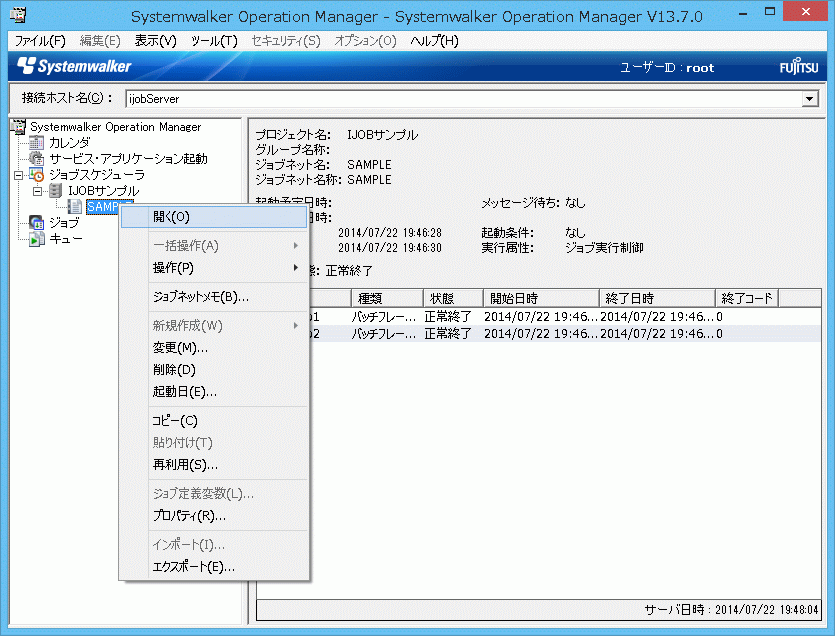Choose 変更(M)... in the context menu

(214, 348)
